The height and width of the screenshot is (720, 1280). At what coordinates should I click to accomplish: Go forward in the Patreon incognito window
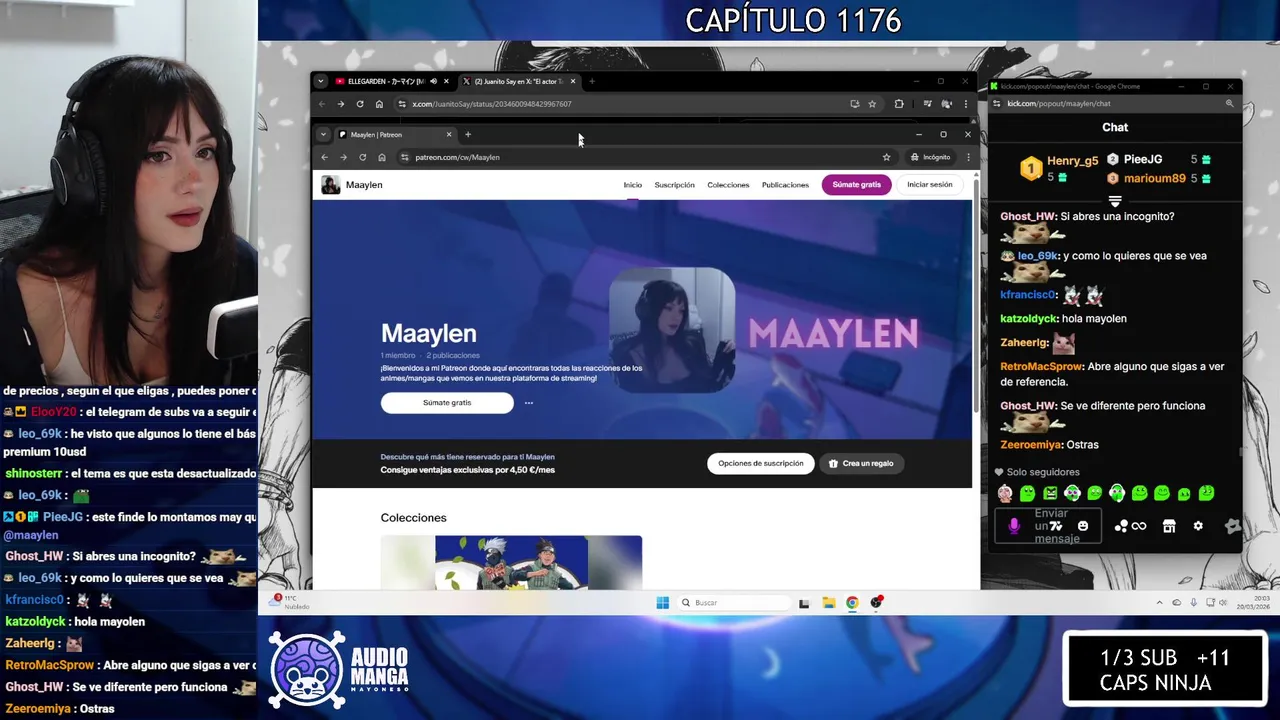click(x=343, y=157)
